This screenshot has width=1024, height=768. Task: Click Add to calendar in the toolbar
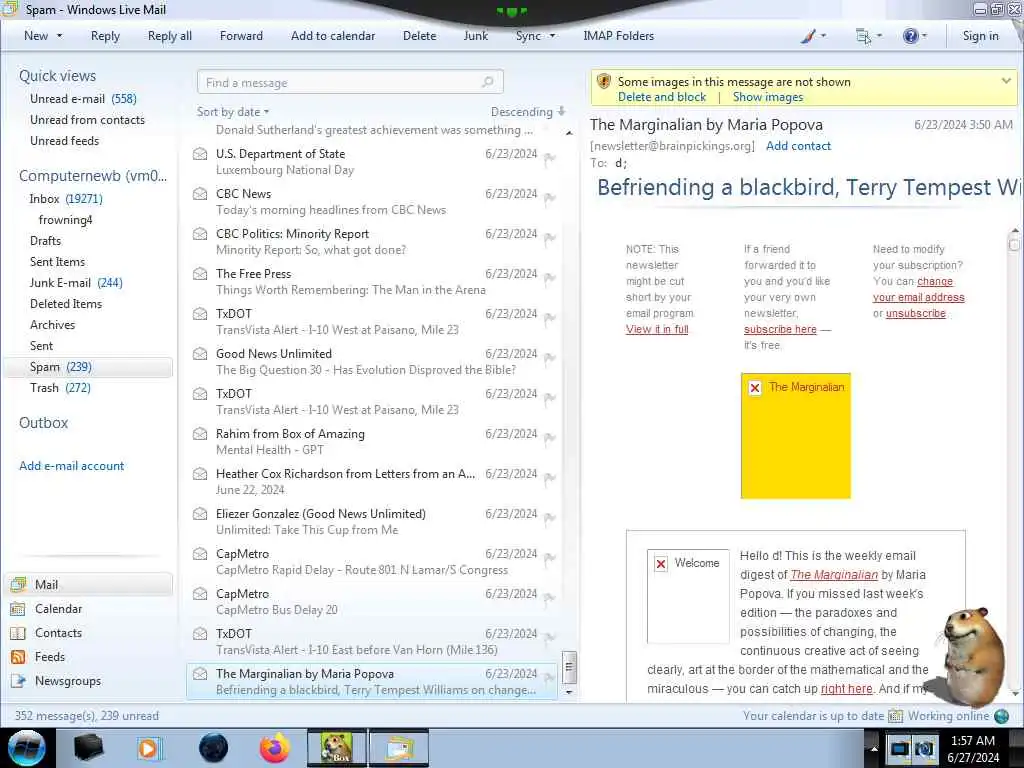pyautogui.click(x=333, y=36)
